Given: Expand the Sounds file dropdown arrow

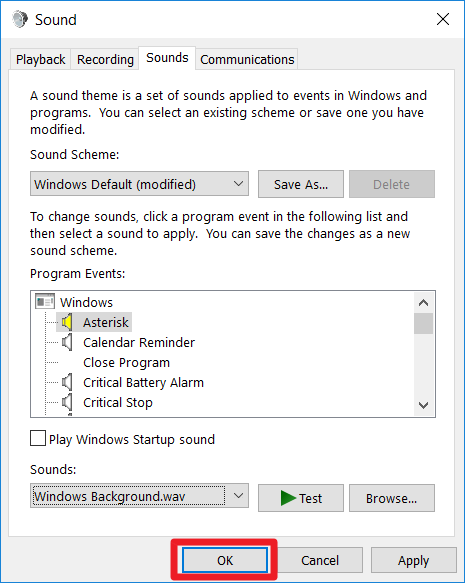Looking at the screenshot, I should [x=238, y=496].
